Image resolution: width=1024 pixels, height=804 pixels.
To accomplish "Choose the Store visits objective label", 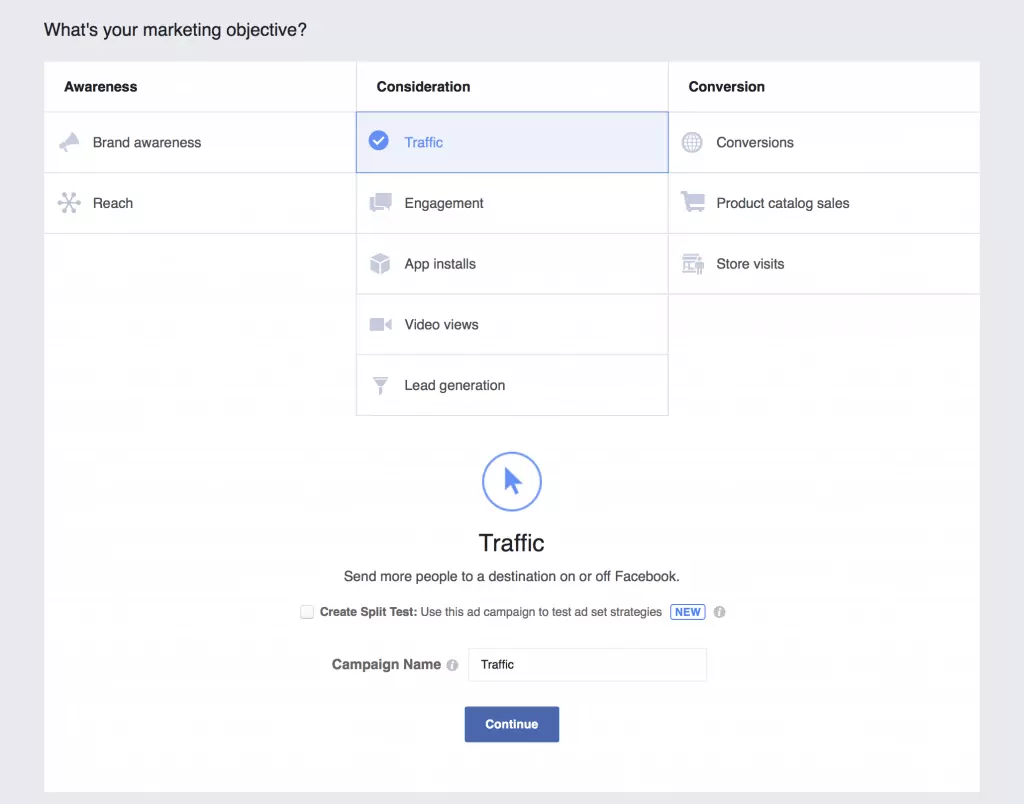I will coord(750,264).
